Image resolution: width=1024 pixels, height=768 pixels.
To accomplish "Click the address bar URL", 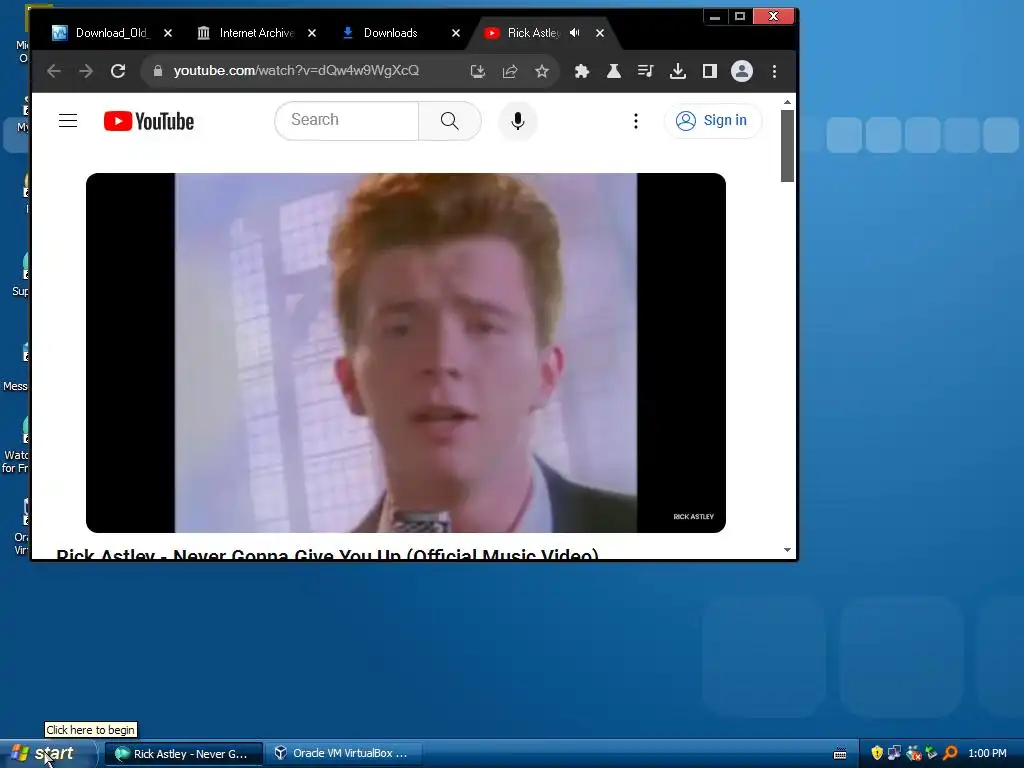I will tap(296, 71).
